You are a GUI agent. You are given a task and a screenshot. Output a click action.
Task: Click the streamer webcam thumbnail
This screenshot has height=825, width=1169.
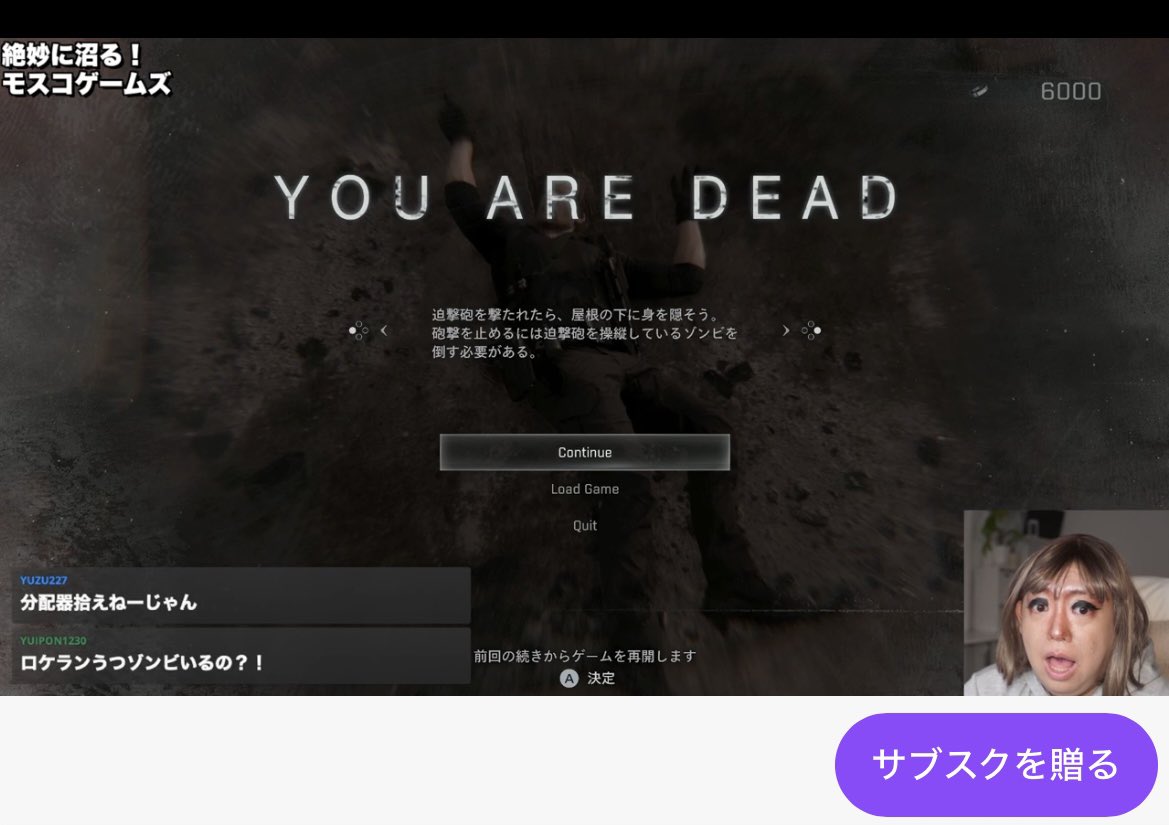pos(1066,603)
